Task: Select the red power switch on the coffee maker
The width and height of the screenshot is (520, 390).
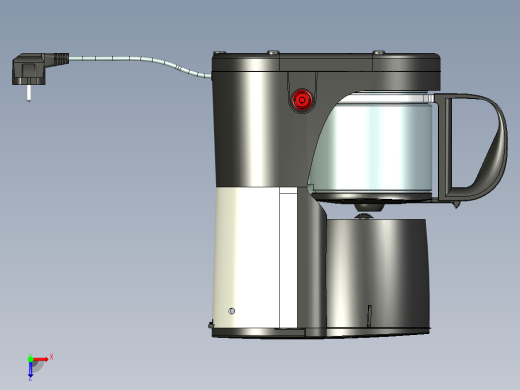Action: click(x=302, y=100)
